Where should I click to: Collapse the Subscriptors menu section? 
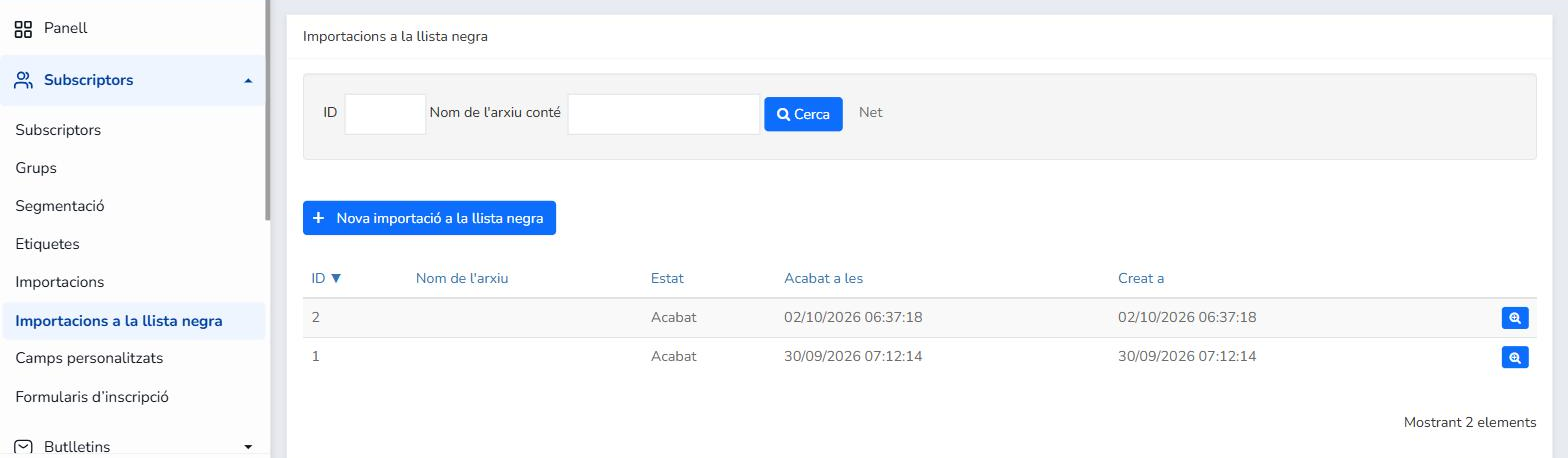[x=248, y=80]
